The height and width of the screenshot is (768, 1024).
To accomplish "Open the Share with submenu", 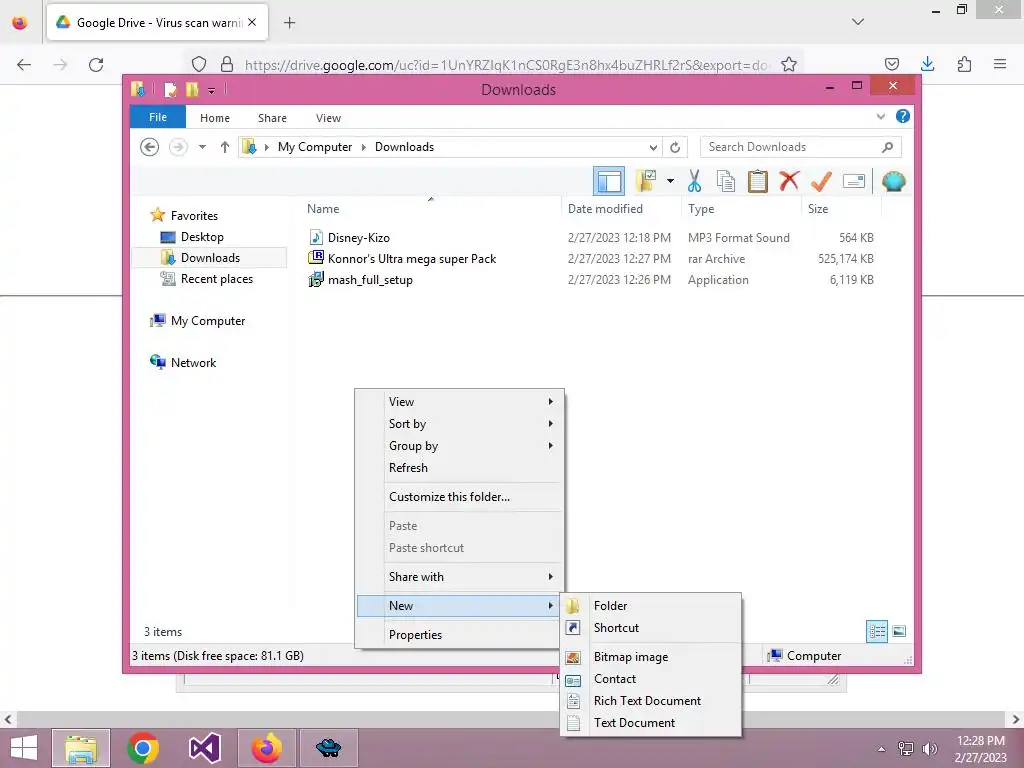I will (459, 577).
